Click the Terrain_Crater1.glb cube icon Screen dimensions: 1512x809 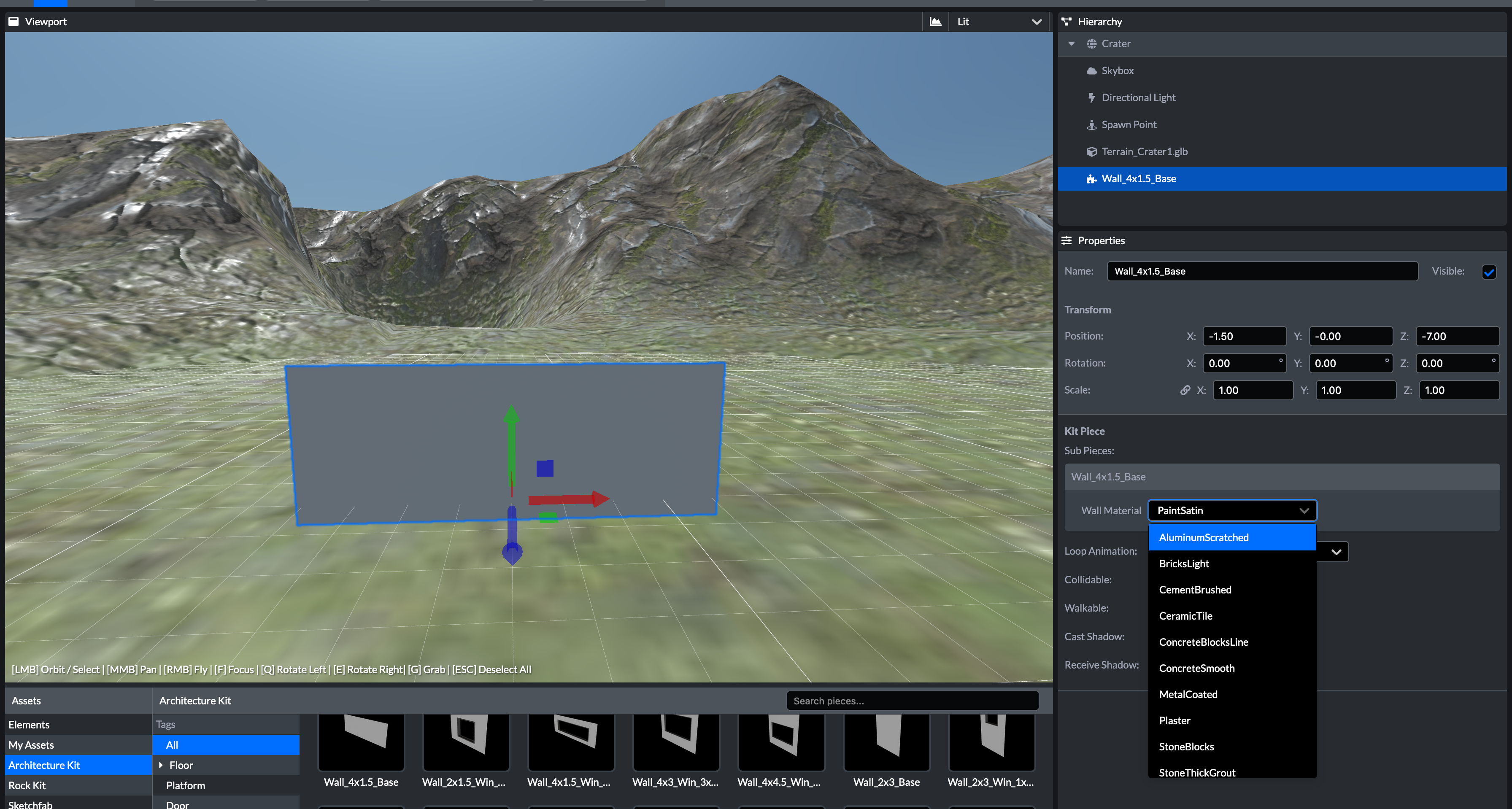(x=1091, y=151)
